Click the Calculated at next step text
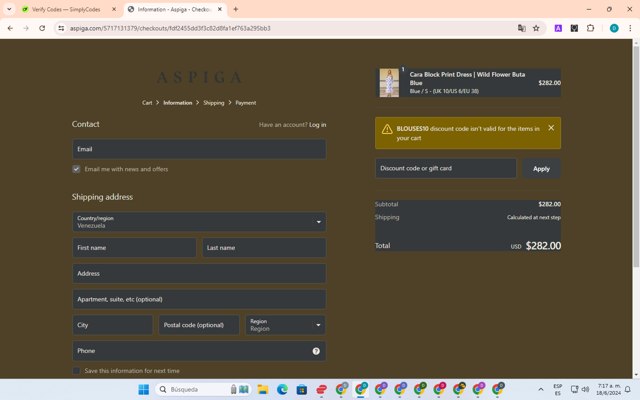Screen dimensions: 640x400 tap(533, 217)
